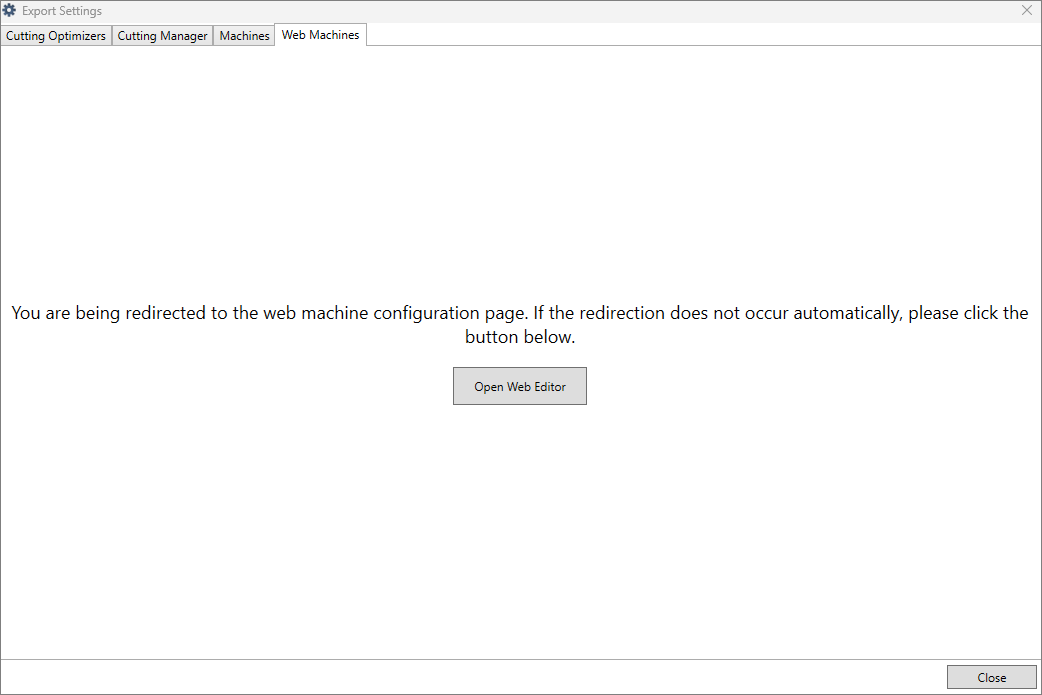1042x695 pixels.
Task: Close the Export Settings window with X
Action: [x=1027, y=11]
